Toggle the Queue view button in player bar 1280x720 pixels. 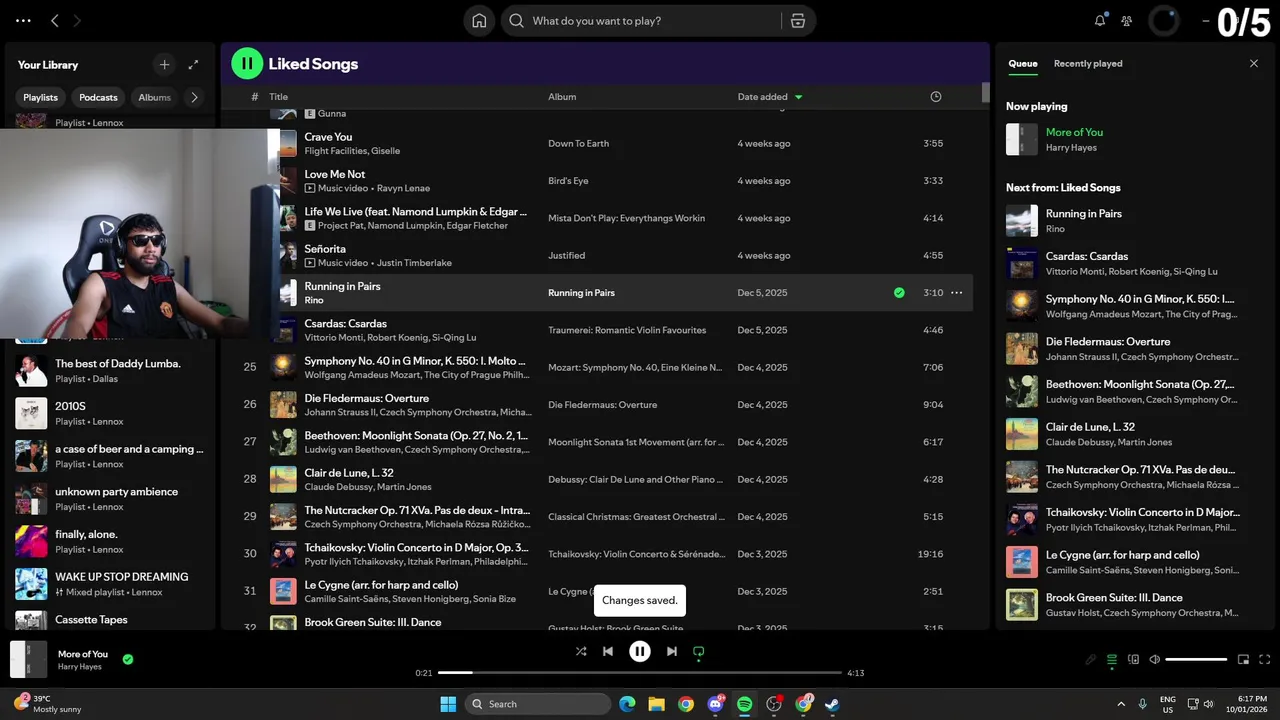click(x=1112, y=659)
